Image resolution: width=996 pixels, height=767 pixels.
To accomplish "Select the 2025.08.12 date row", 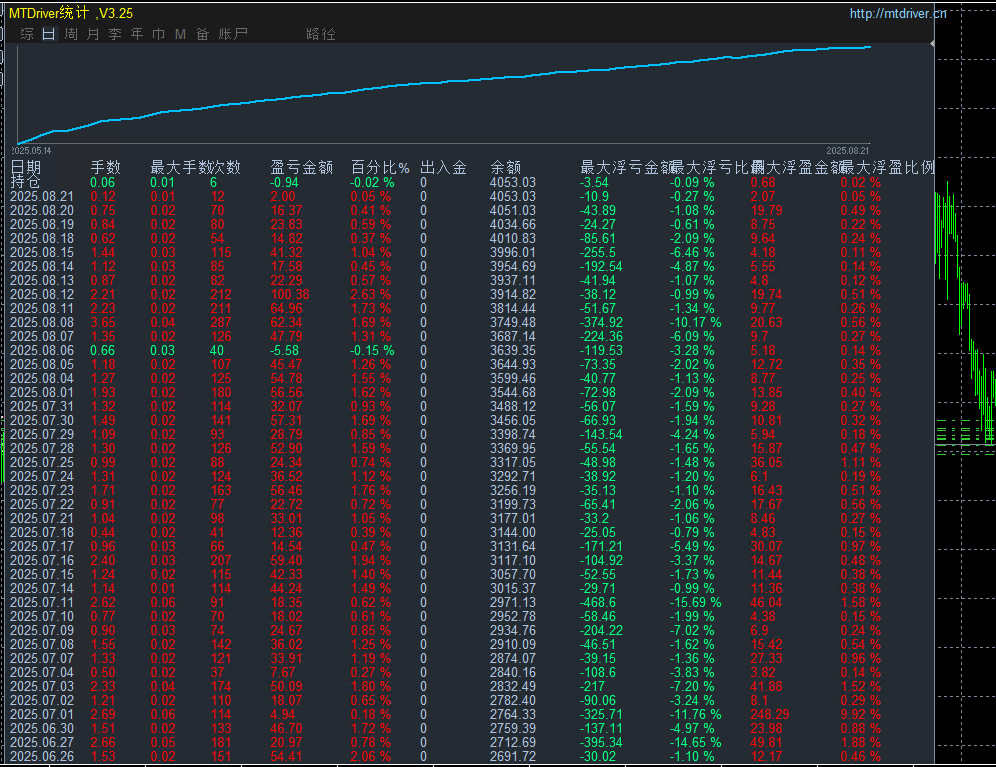I will tap(42, 294).
